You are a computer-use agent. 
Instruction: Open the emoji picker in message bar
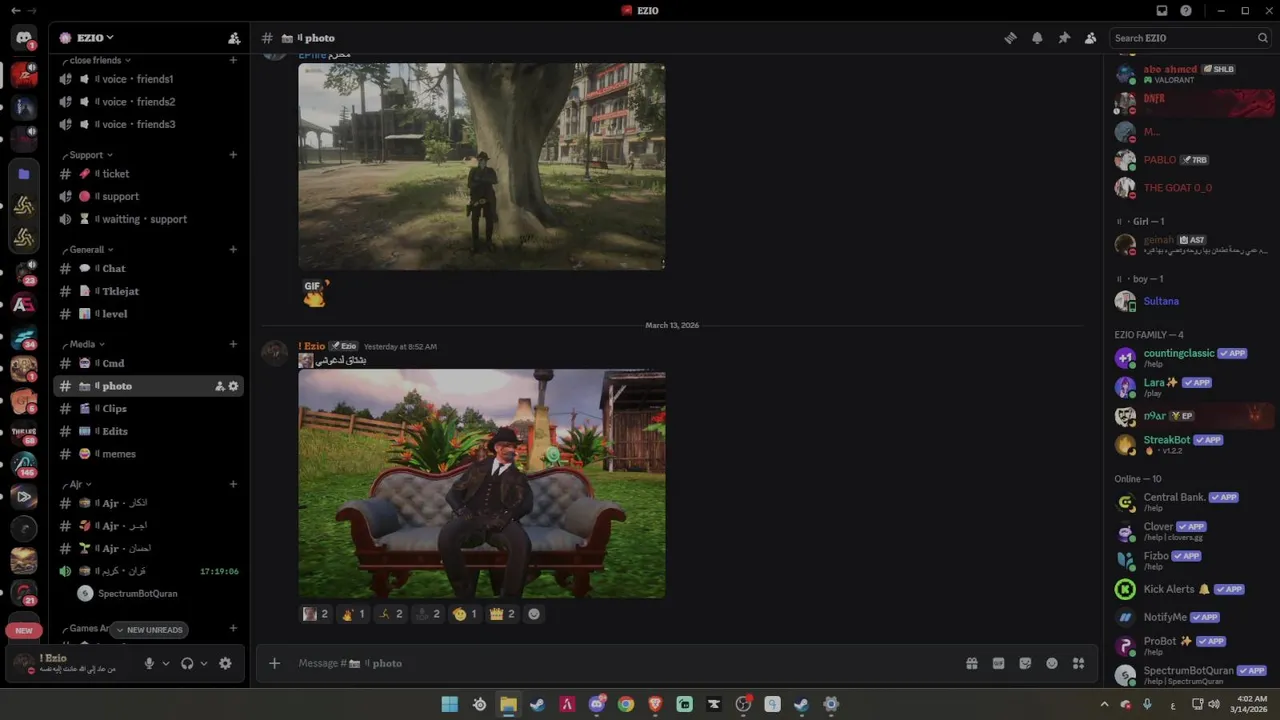click(1051, 663)
